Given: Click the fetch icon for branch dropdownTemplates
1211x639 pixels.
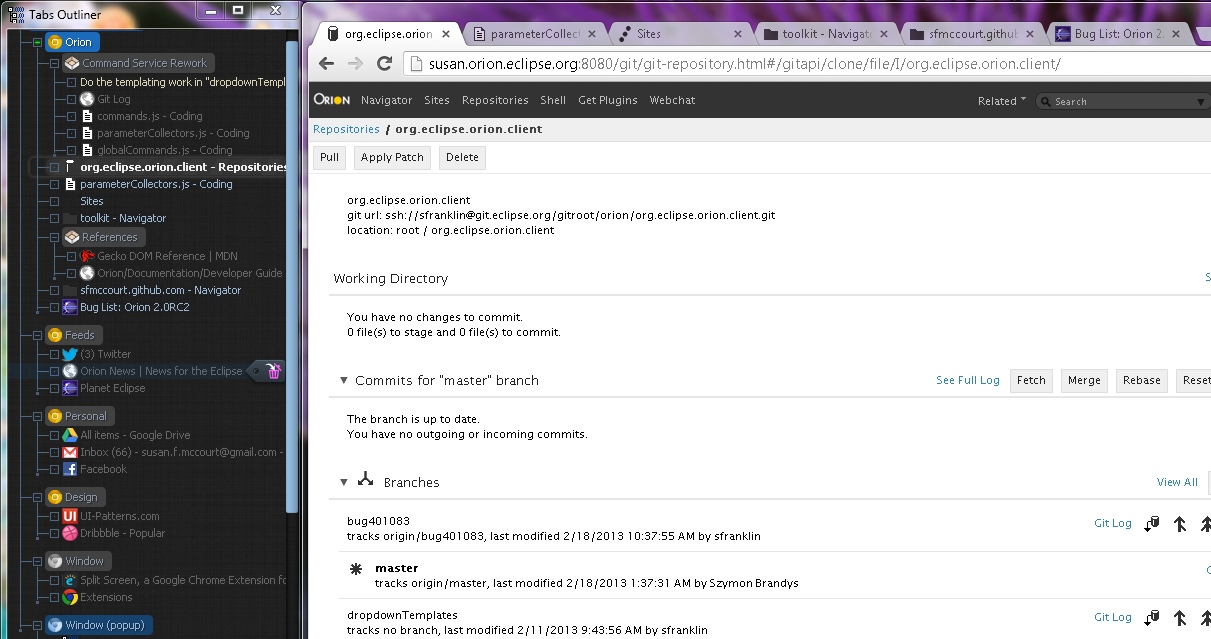Looking at the screenshot, I should point(1152,617).
